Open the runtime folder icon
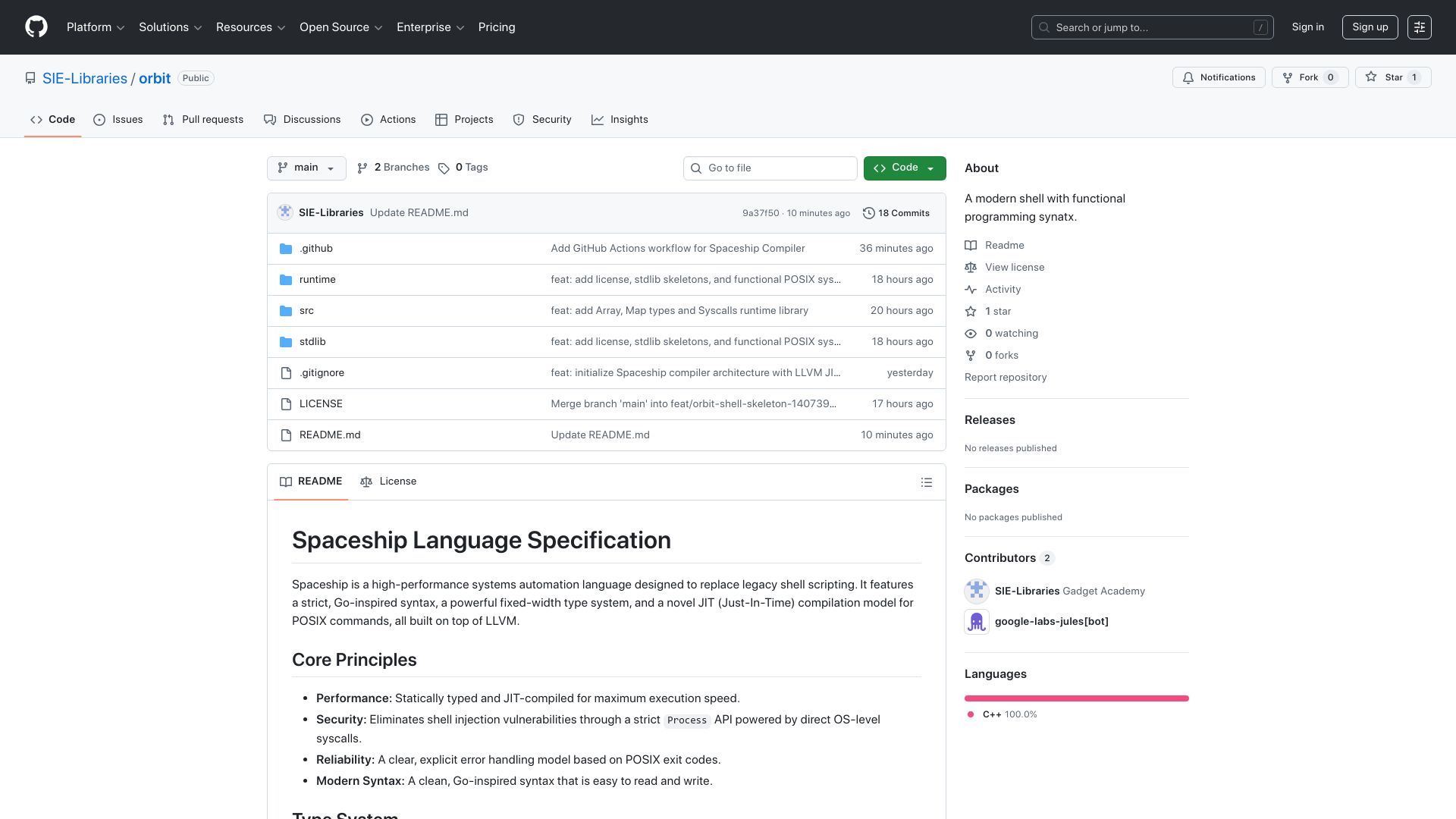Screen dimensions: 1456x819 (286, 280)
